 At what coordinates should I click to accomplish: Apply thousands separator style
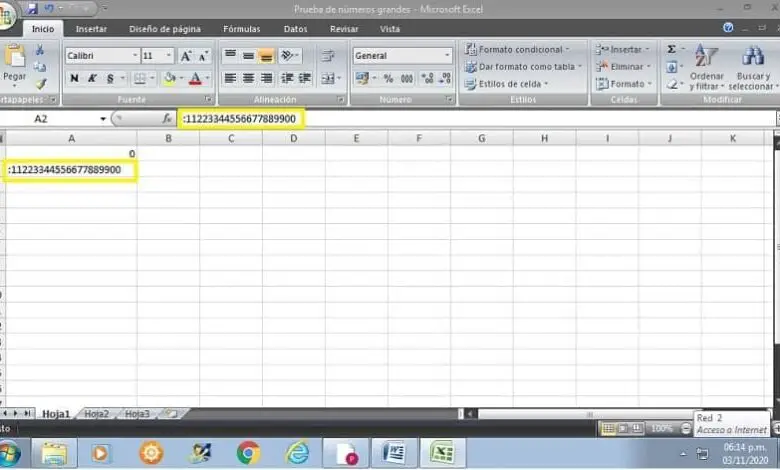[x=407, y=78]
